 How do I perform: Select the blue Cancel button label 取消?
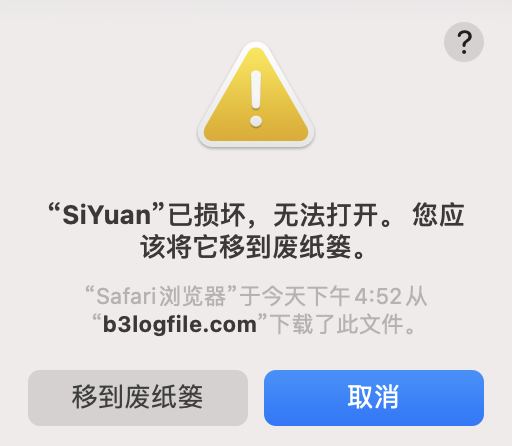[373, 397]
